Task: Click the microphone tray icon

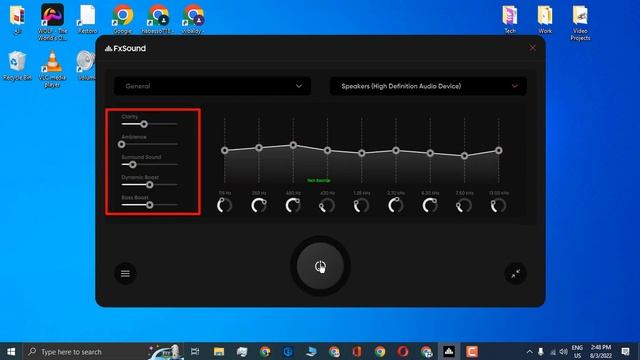Action: [x=541, y=351]
